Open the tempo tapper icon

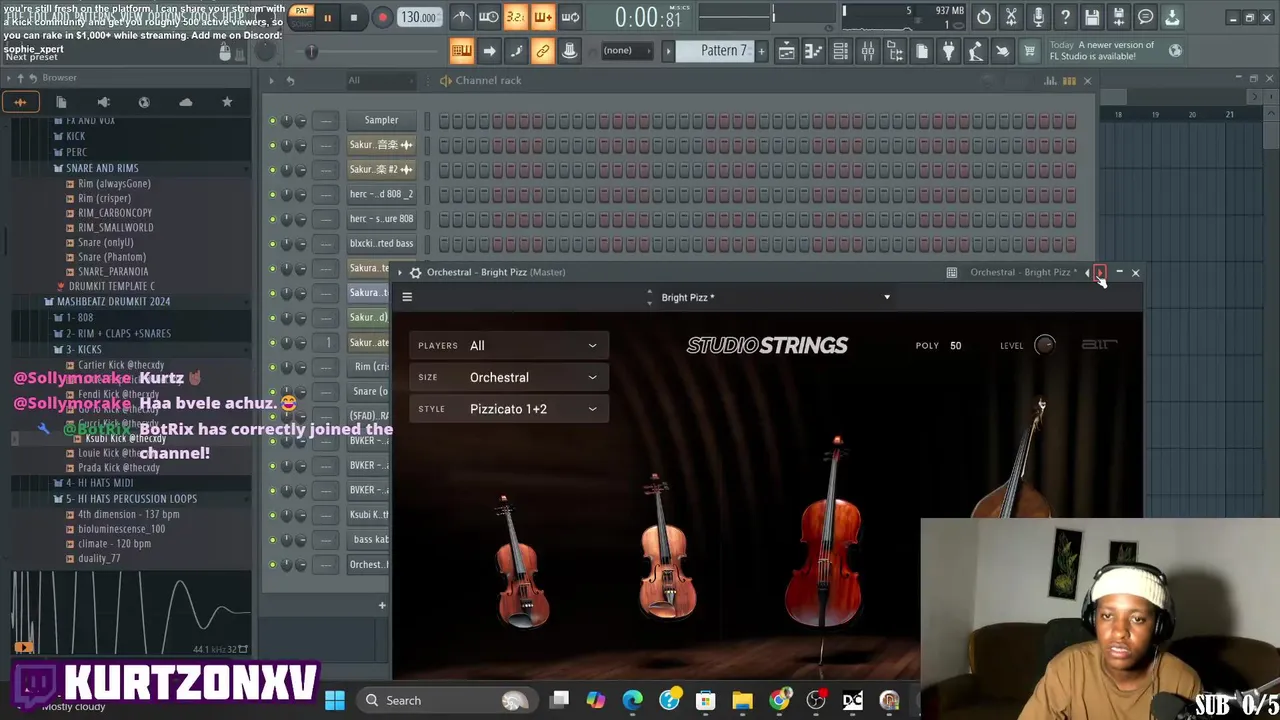point(975,51)
